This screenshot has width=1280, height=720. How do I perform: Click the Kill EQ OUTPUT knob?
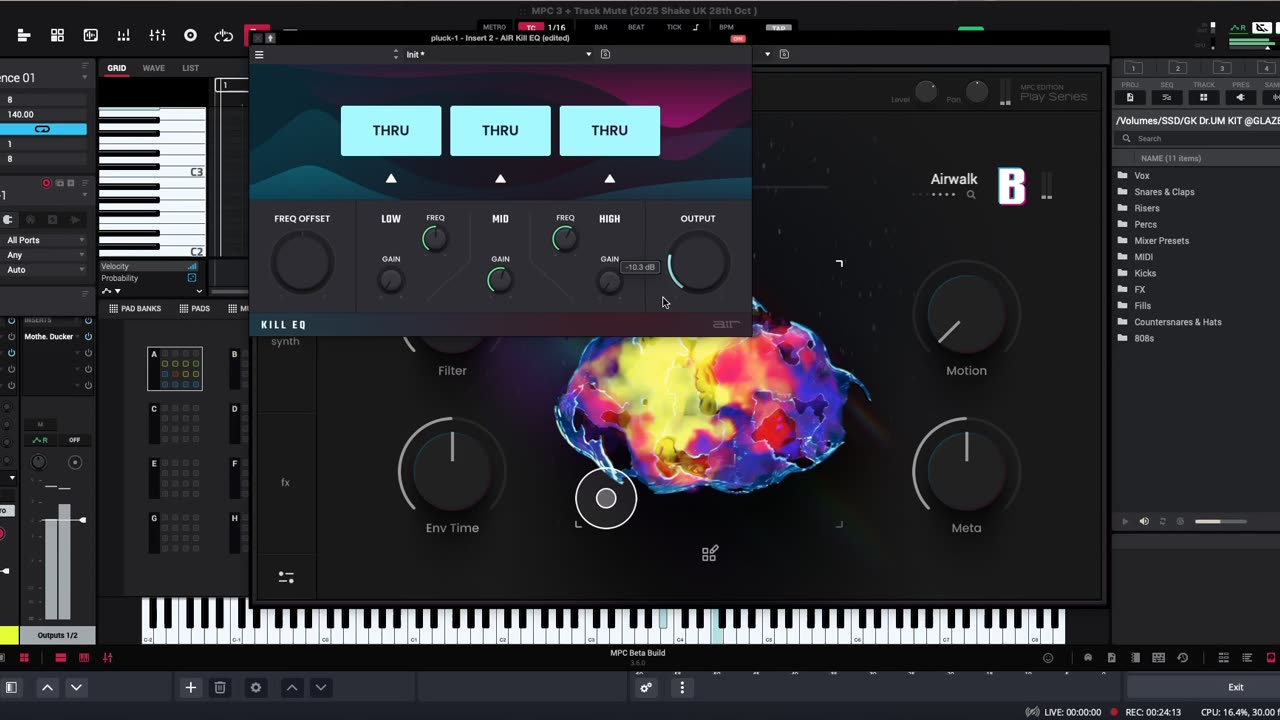698,263
